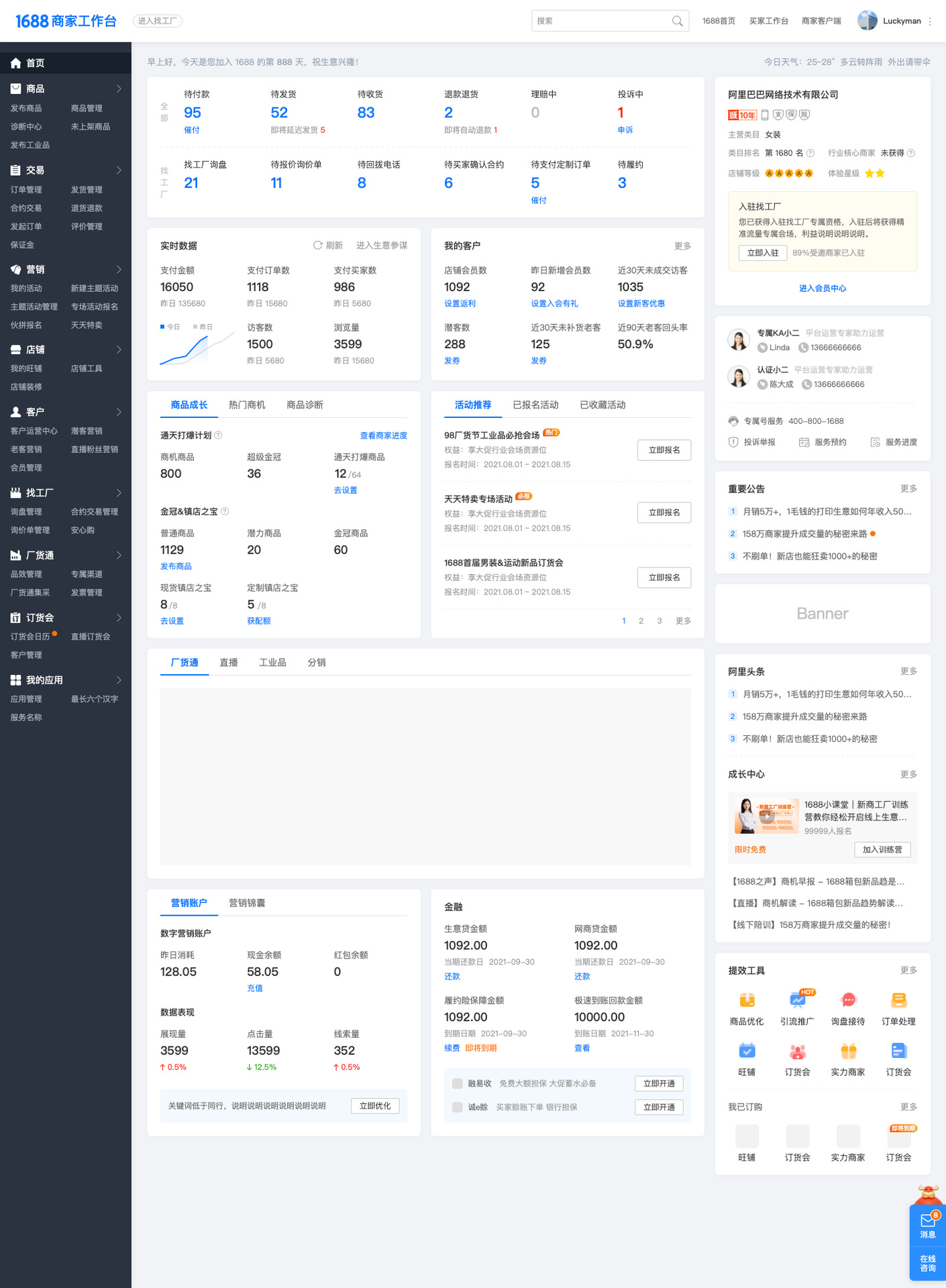
Task: Open the 商品优化 tool icon
Action: click(747, 1000)
